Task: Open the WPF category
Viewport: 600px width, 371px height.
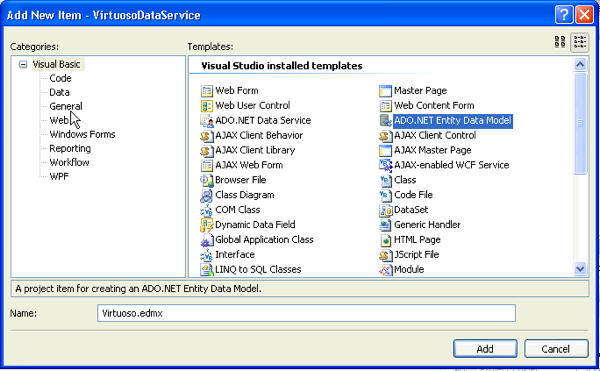Action: coord(59,176)
